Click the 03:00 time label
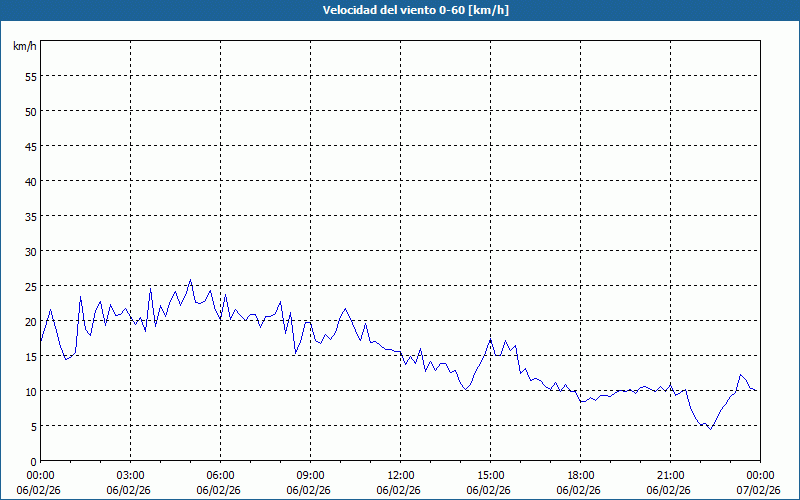Screen dimensions: 800x500 130,475
